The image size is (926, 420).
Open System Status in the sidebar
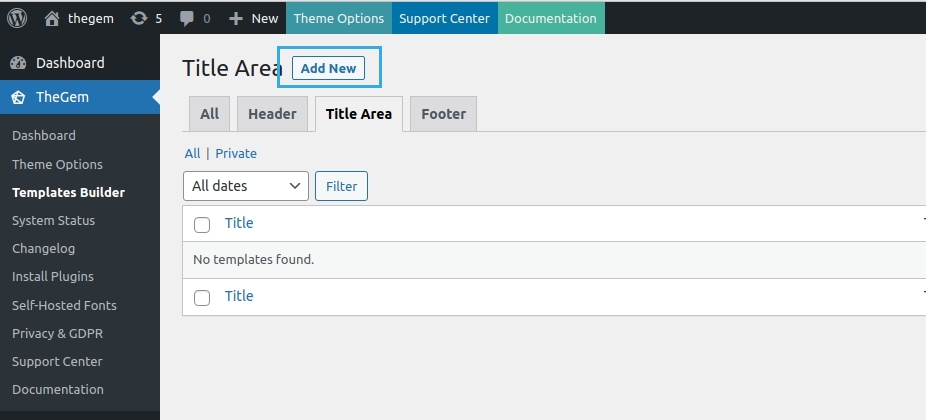(54, 220)
